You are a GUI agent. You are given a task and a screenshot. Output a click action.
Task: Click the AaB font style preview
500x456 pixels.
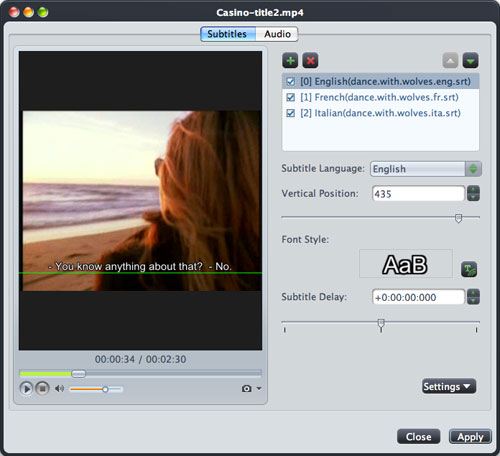tap(406, 264)
